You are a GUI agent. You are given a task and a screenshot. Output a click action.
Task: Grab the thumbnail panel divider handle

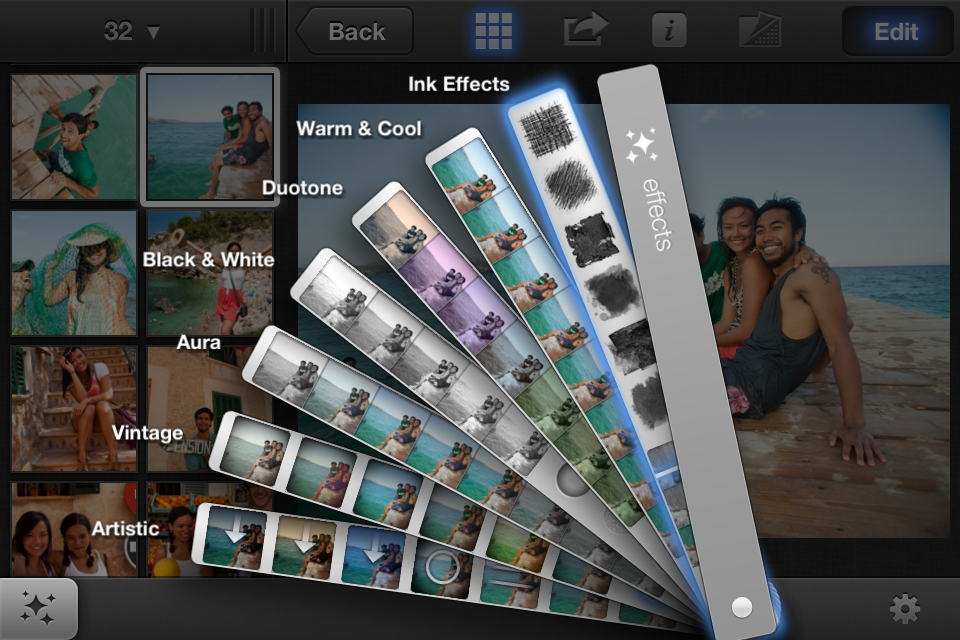263,30
